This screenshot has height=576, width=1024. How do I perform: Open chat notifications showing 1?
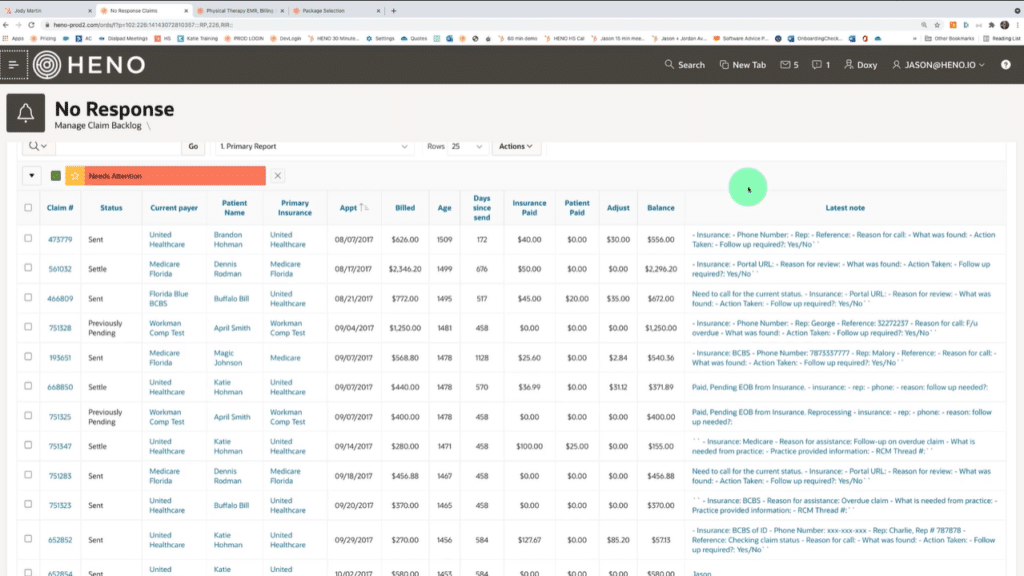tap(820, 65)
